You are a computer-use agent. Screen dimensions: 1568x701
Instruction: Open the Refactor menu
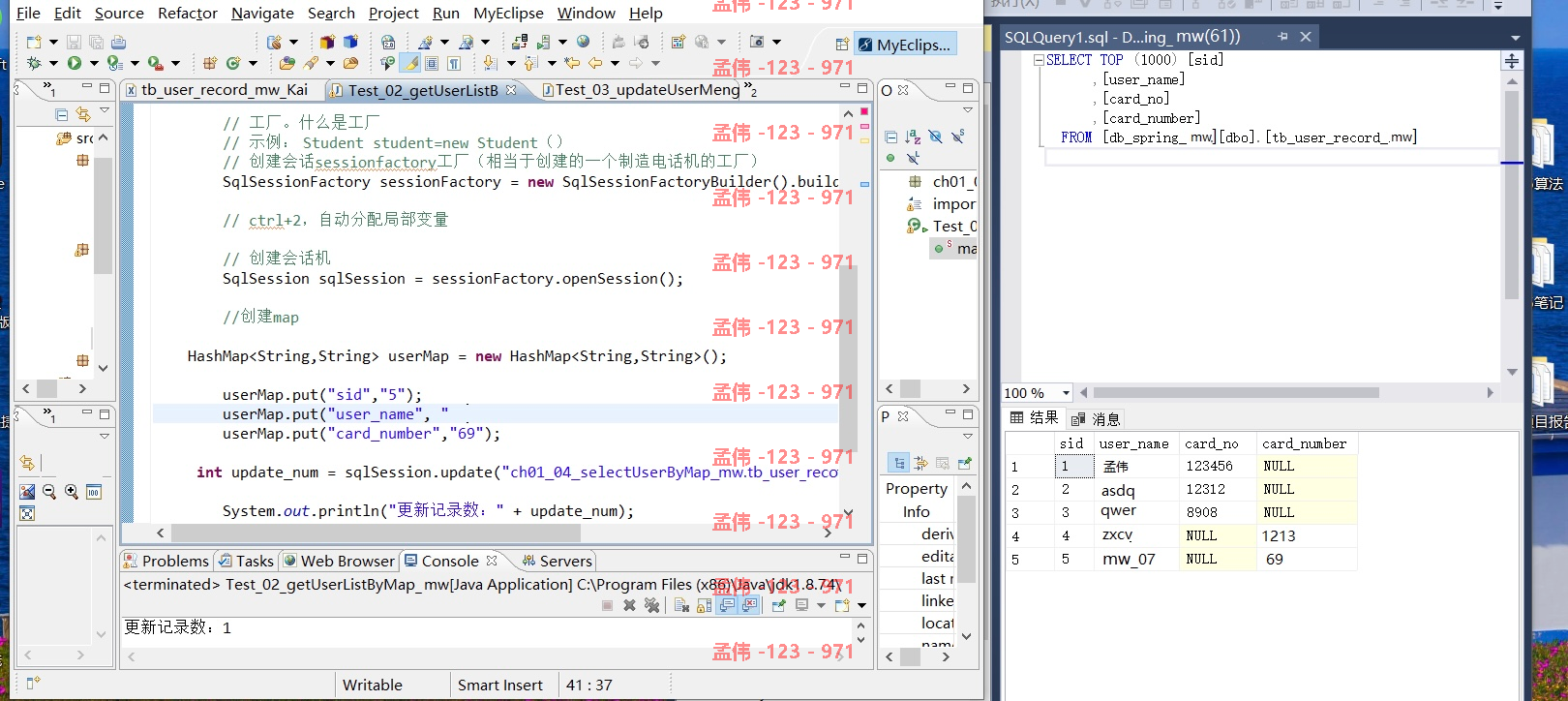(x=188, y=13)
